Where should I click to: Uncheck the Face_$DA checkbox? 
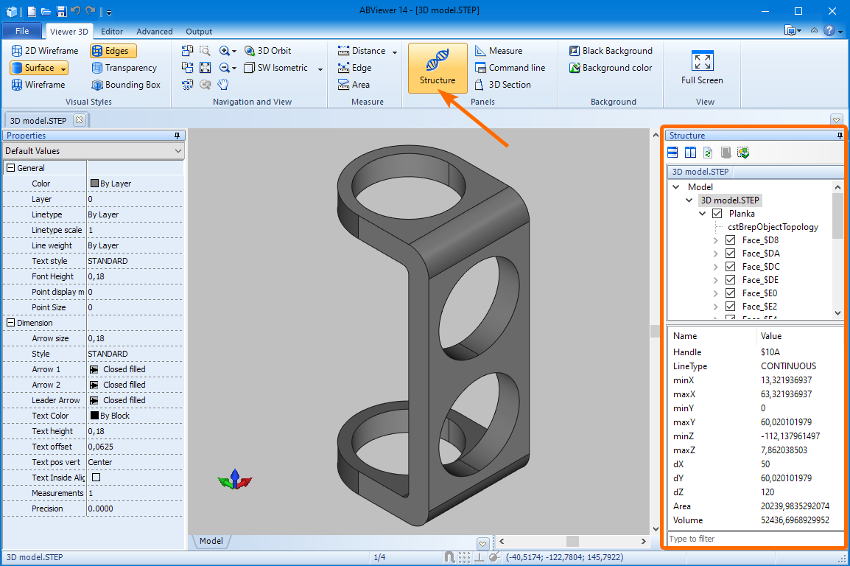tap(730, 253)
